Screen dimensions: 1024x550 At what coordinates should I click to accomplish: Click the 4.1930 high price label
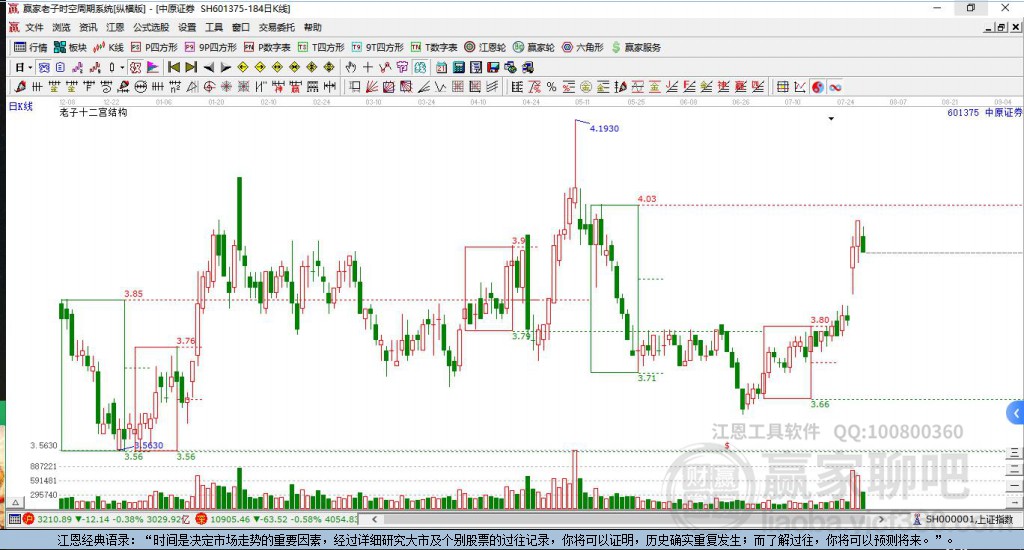[604, 129]
